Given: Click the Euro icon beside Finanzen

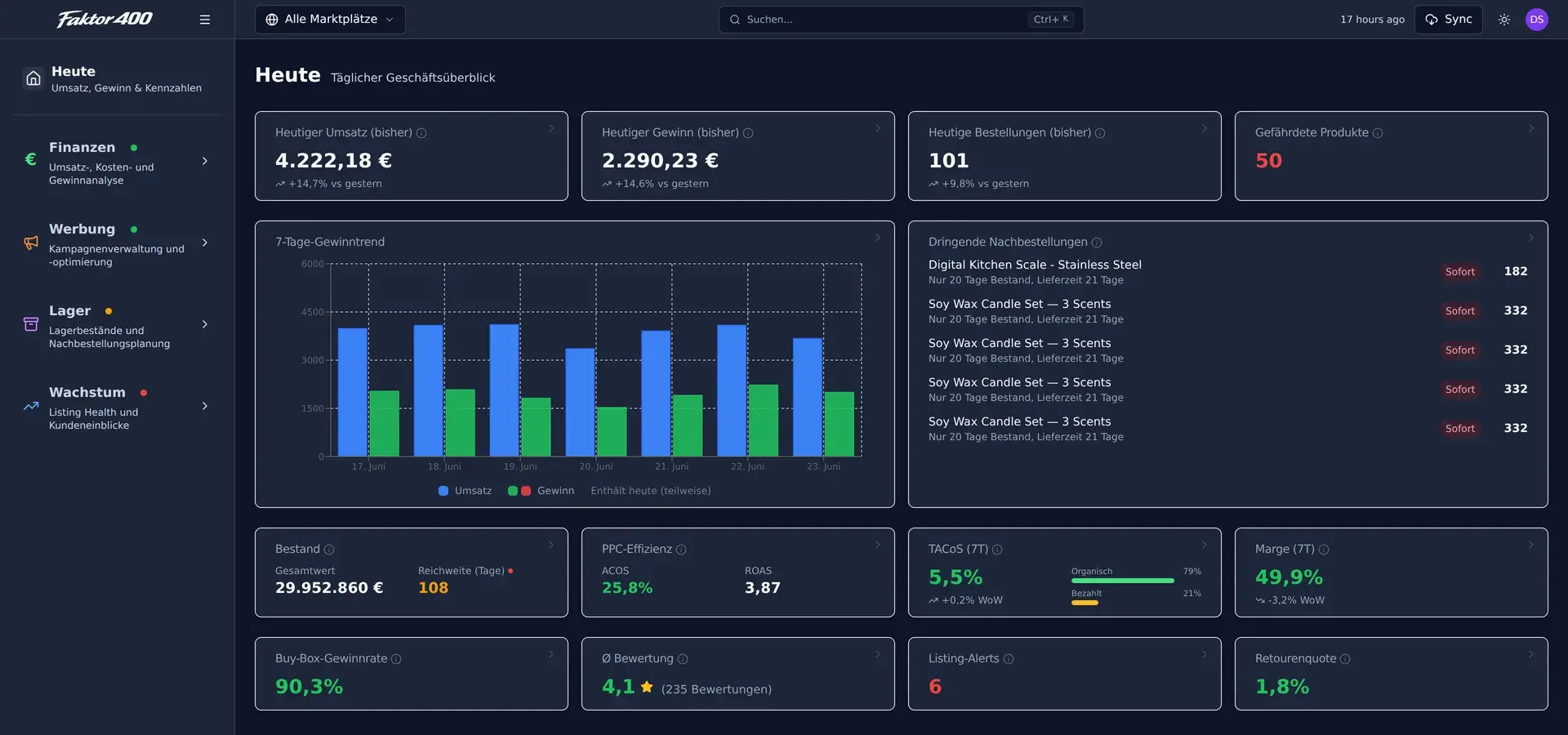Looking at the screenshot, I should click(x=31, y=159).
